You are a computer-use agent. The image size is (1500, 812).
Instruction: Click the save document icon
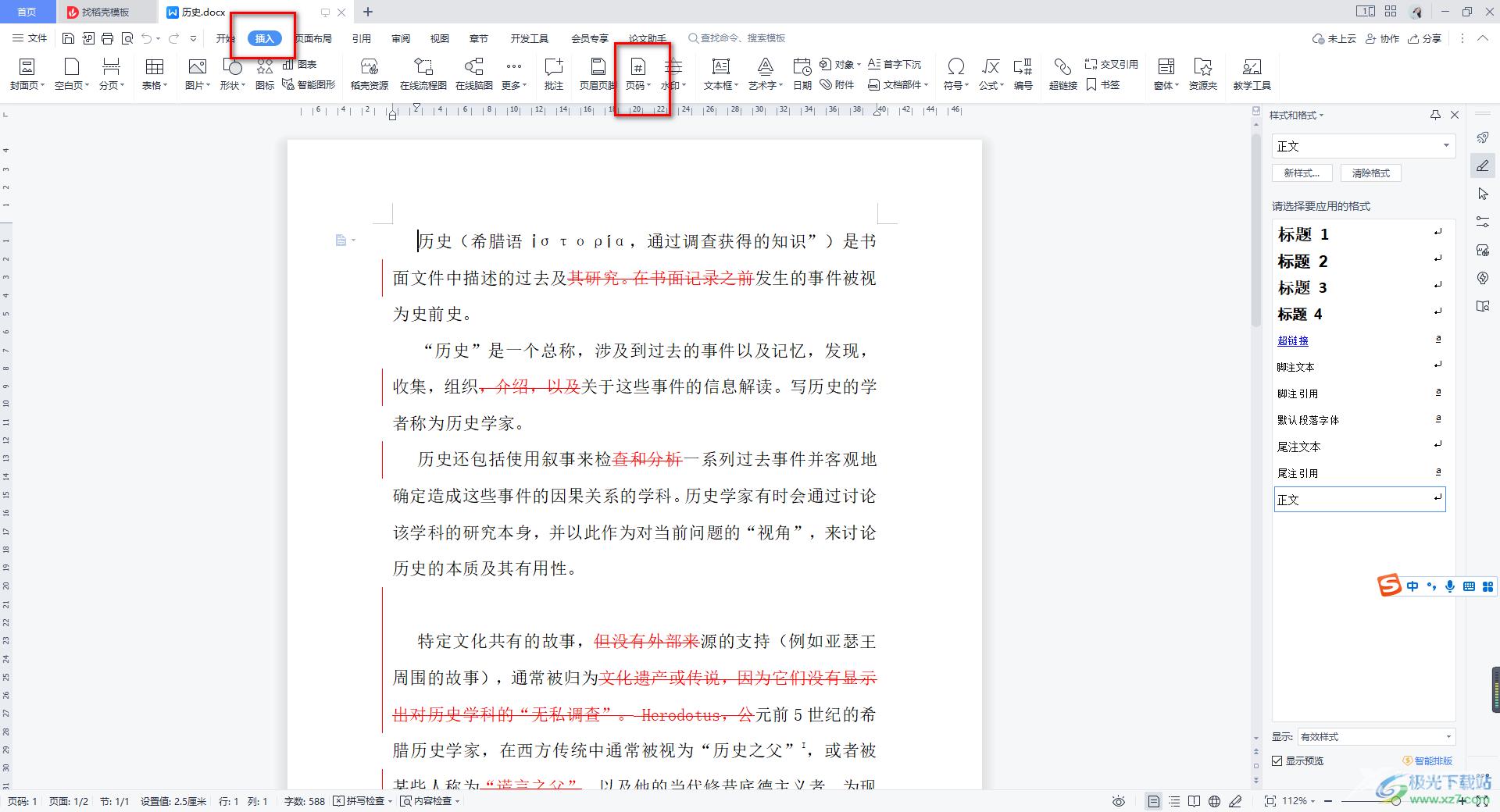pyautogui.click(x=68, y=38)
